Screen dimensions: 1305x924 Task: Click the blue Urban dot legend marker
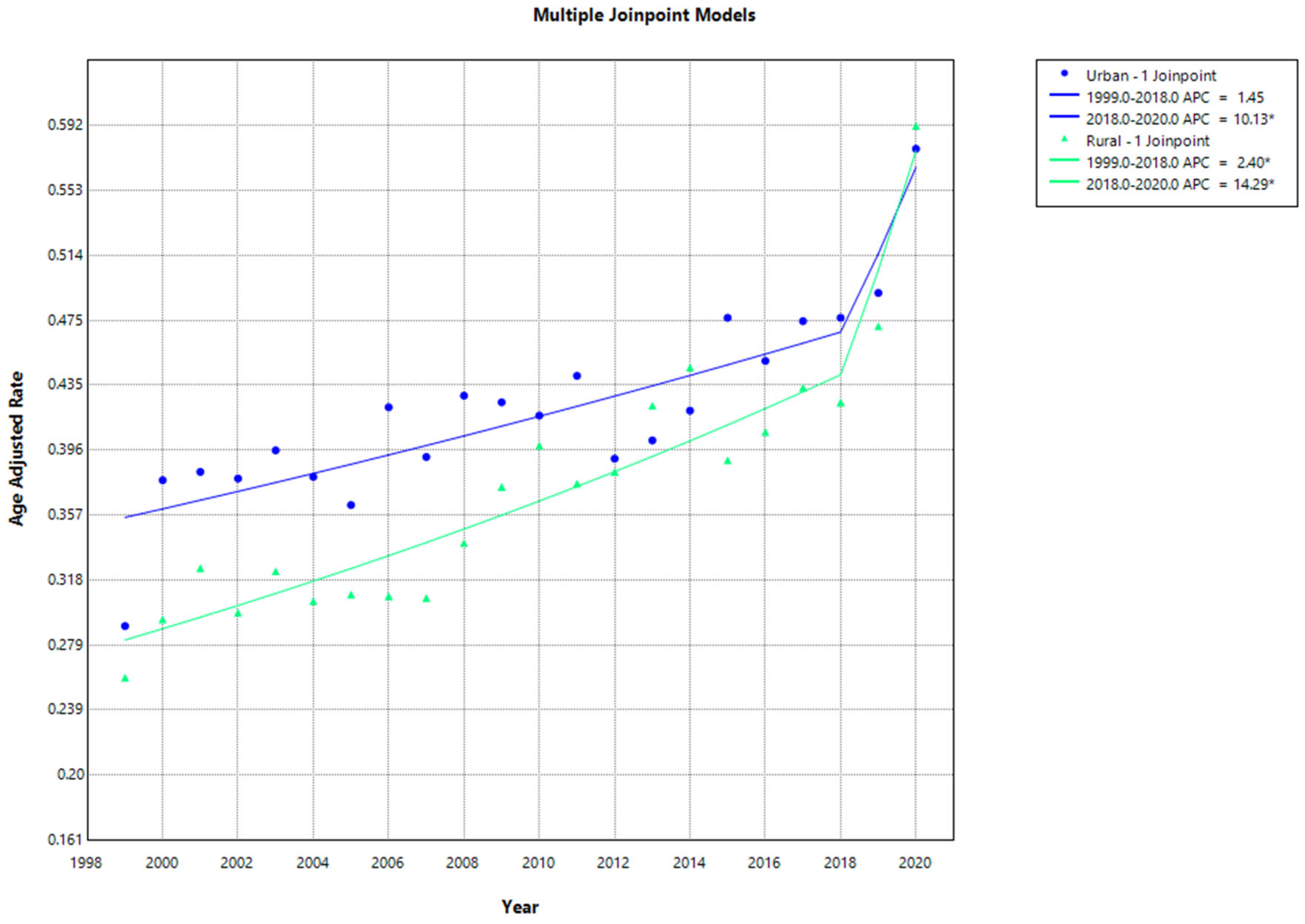pos(1064,73)
